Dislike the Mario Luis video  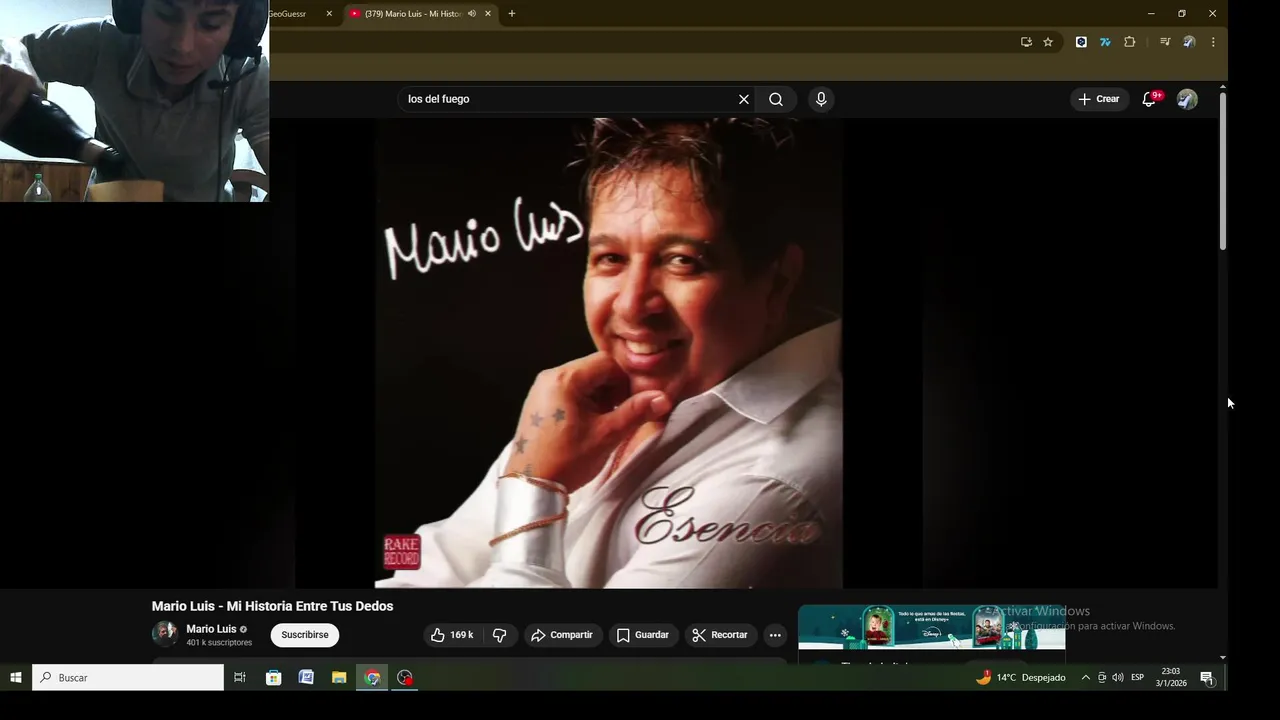500,635
